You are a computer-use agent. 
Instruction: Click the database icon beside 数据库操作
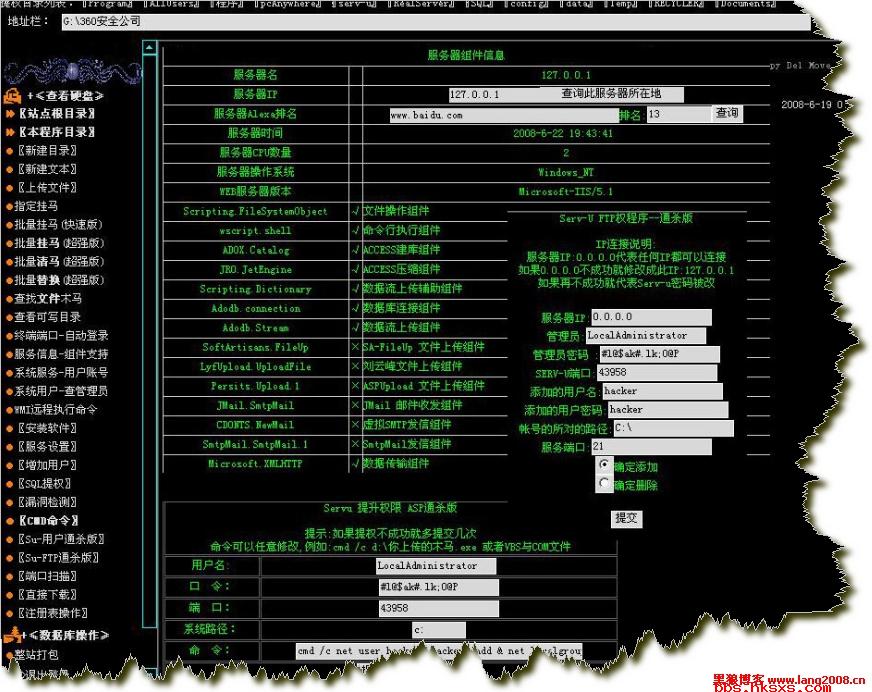tap(12, 635)
